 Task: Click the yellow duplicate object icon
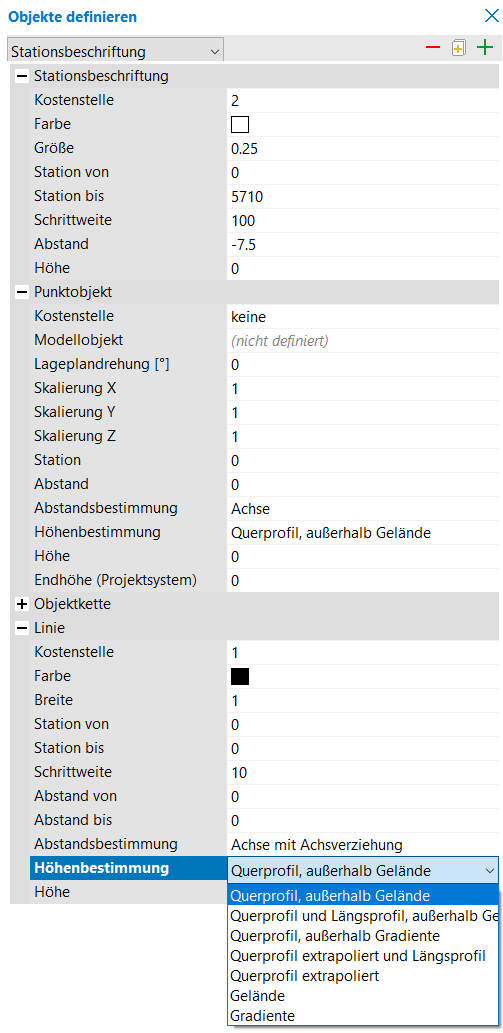(459, 49)
